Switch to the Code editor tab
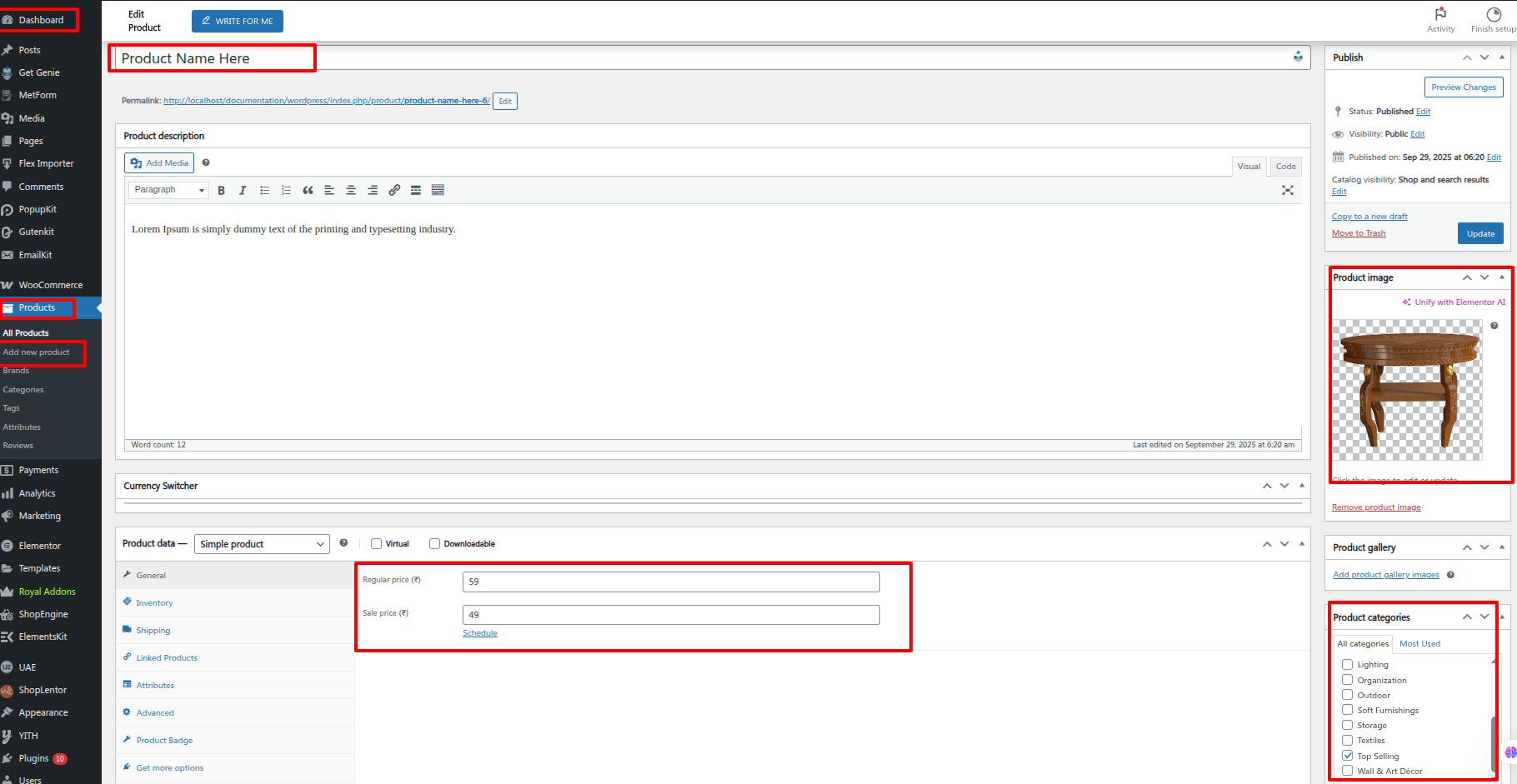This screenshot has height=784, width=1517. (x=1285, y=167)
